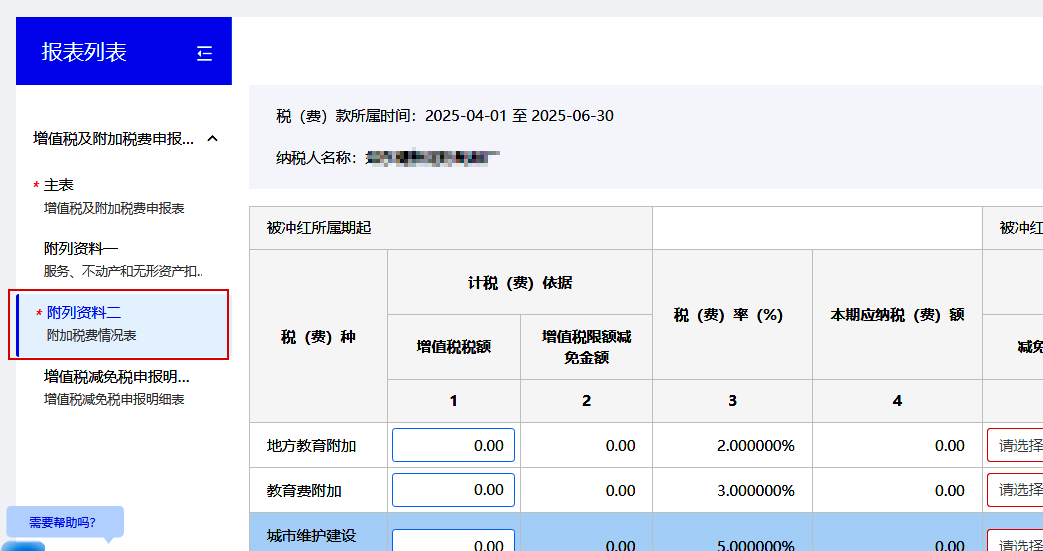Click the 3.000000% rate cell
The image size is (1043, 551).
tap(732, 490)
